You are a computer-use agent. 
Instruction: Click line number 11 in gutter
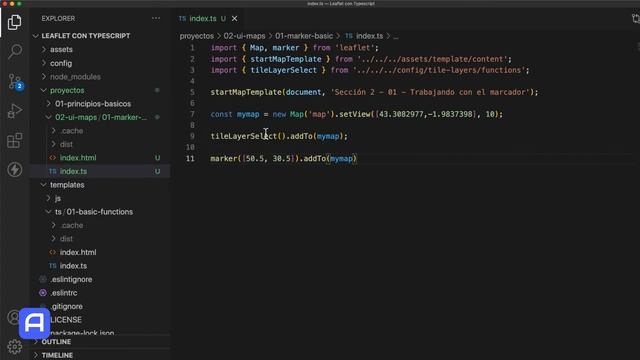coord(190,158)
